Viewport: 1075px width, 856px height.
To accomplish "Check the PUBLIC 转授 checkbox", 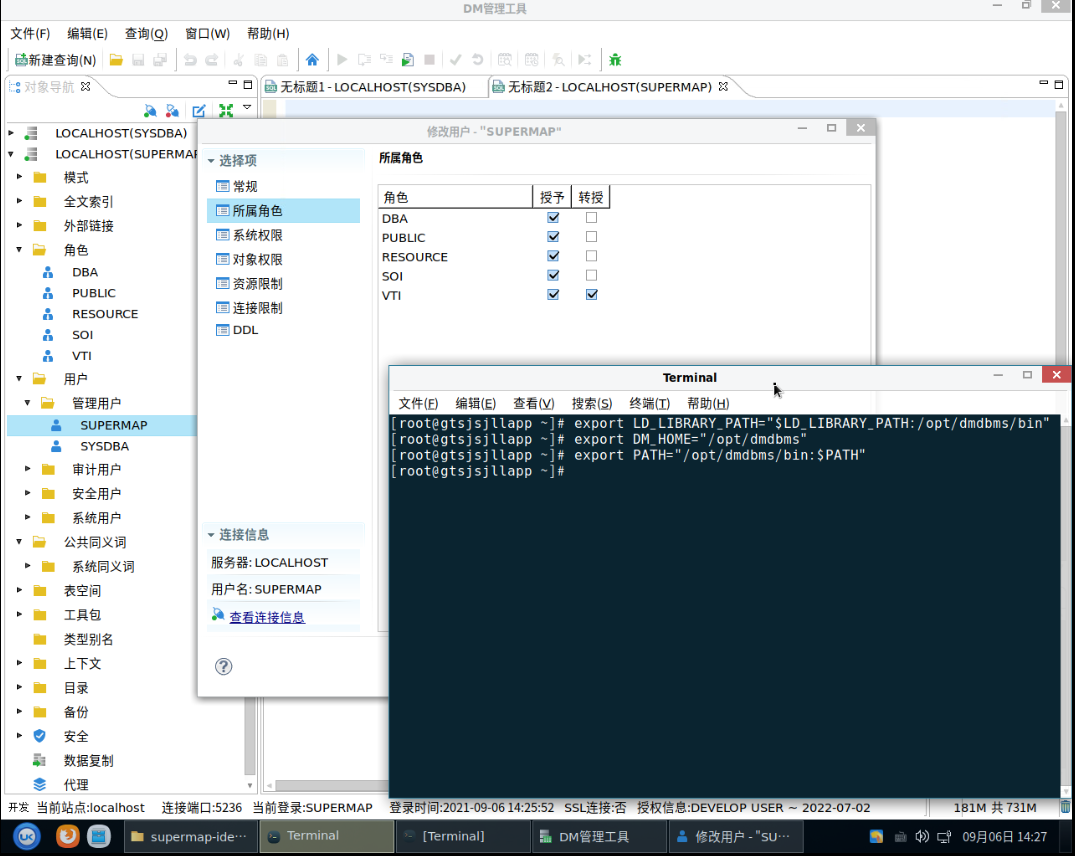I will point(592,236).
